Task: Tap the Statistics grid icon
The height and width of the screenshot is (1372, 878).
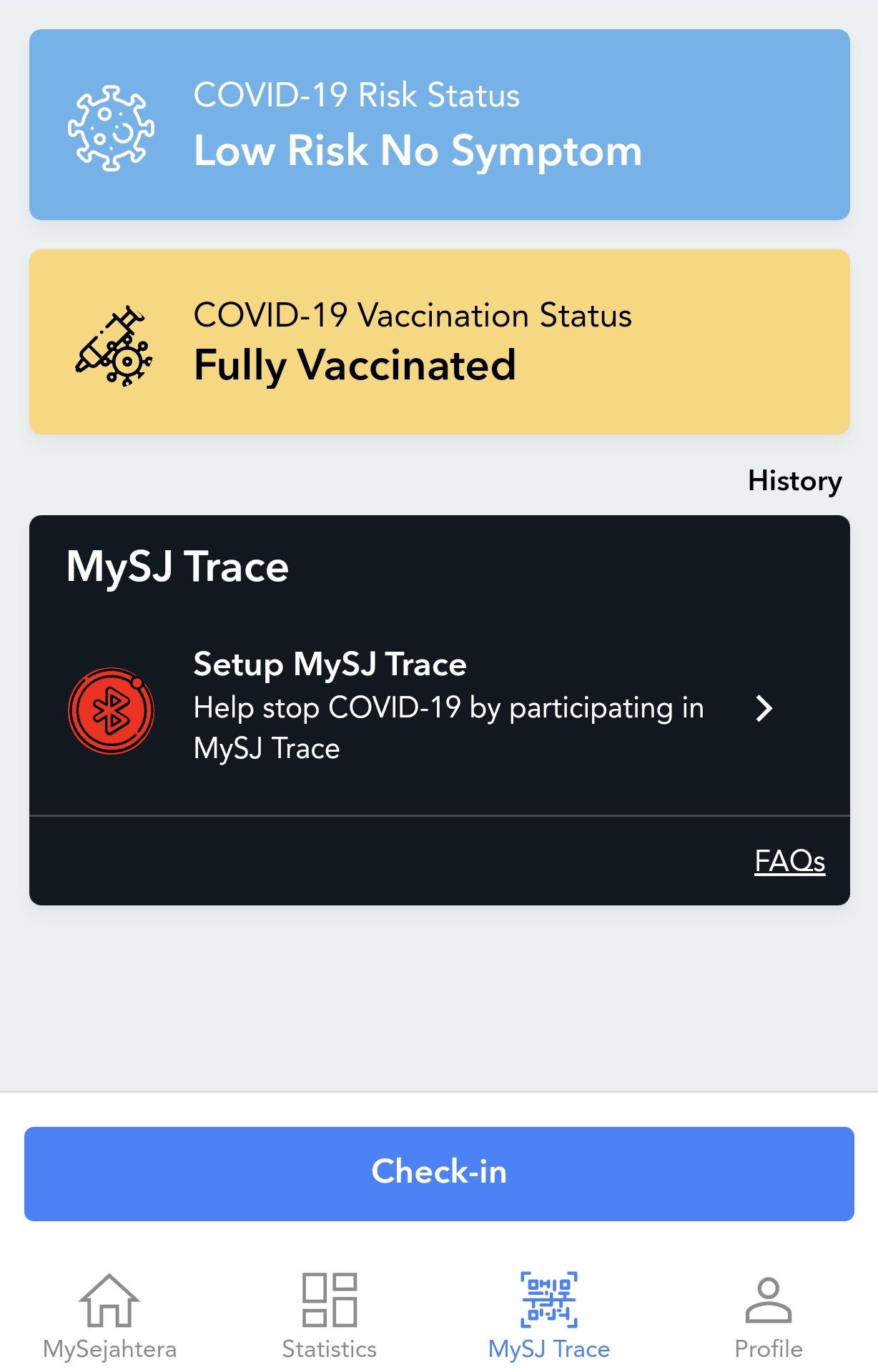Action: click(x=330, y=1300)
